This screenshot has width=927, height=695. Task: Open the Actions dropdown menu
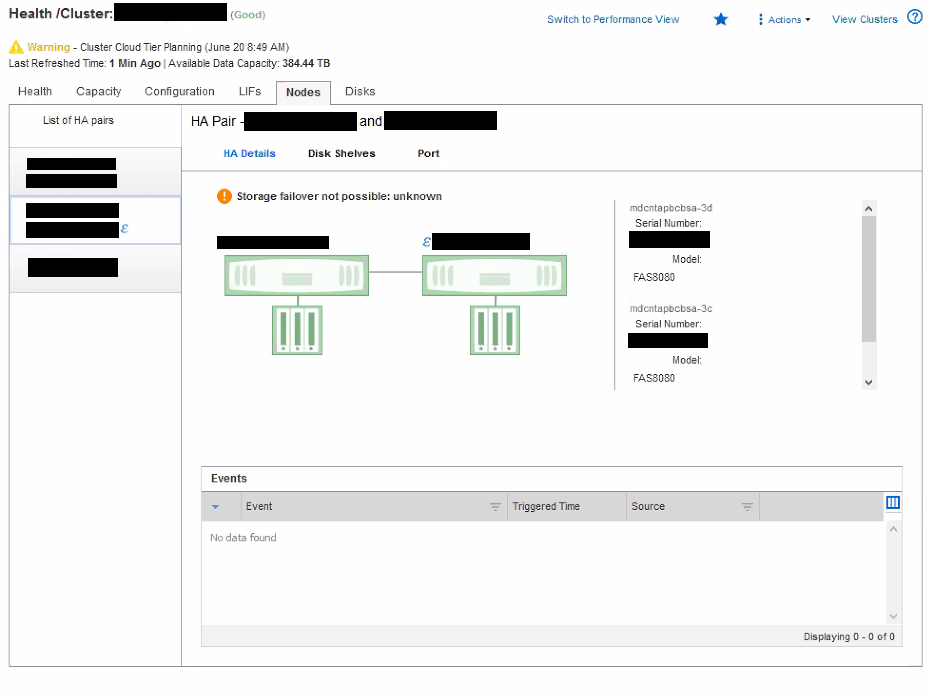click(x=785, y=20)
